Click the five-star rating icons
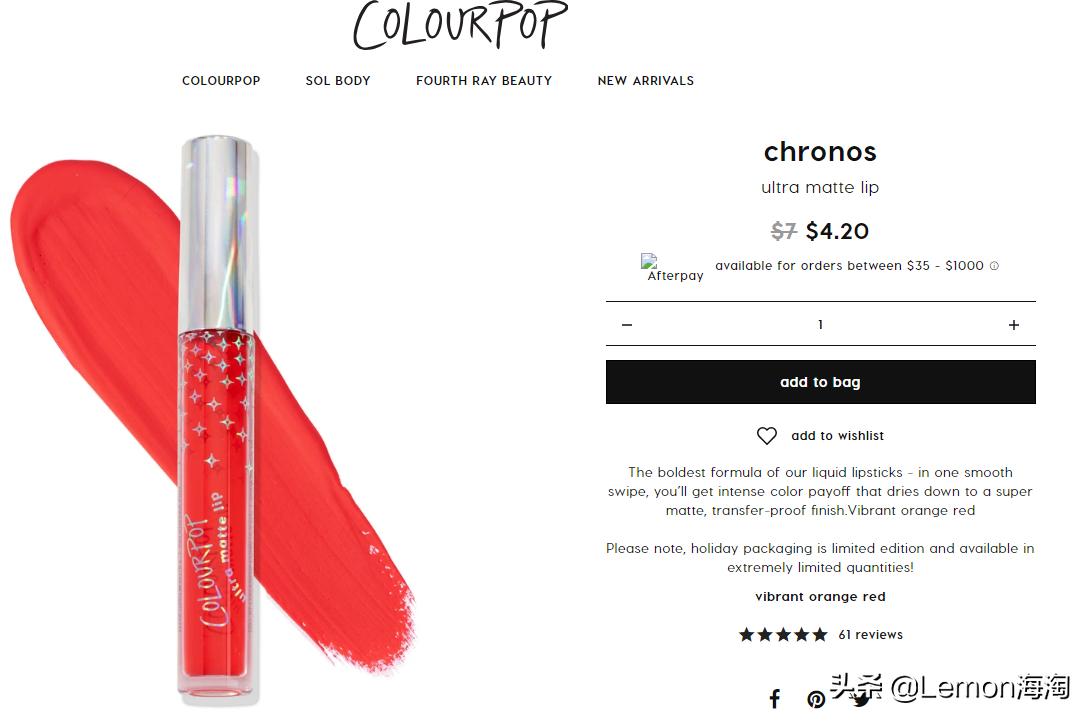The height and width of the screenshot is (721, 1091). pos(783,635)
